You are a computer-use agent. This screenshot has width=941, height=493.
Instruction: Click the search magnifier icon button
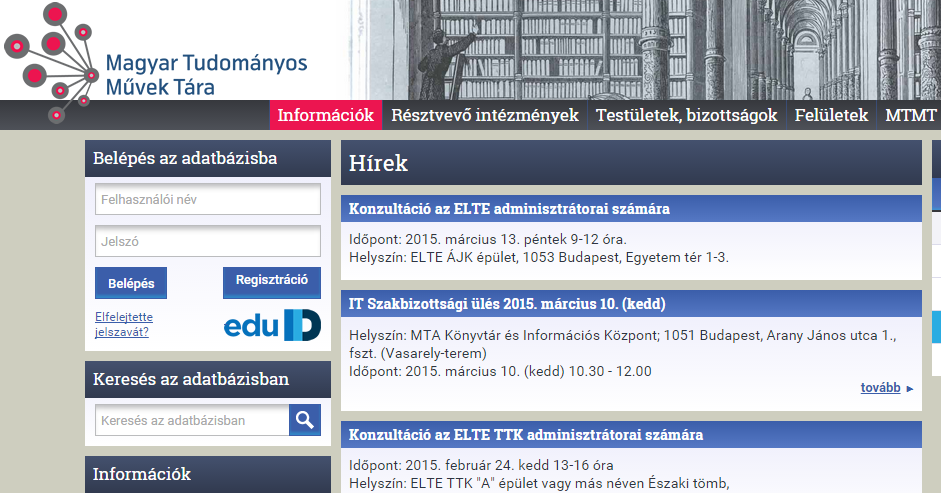[305, 420]
